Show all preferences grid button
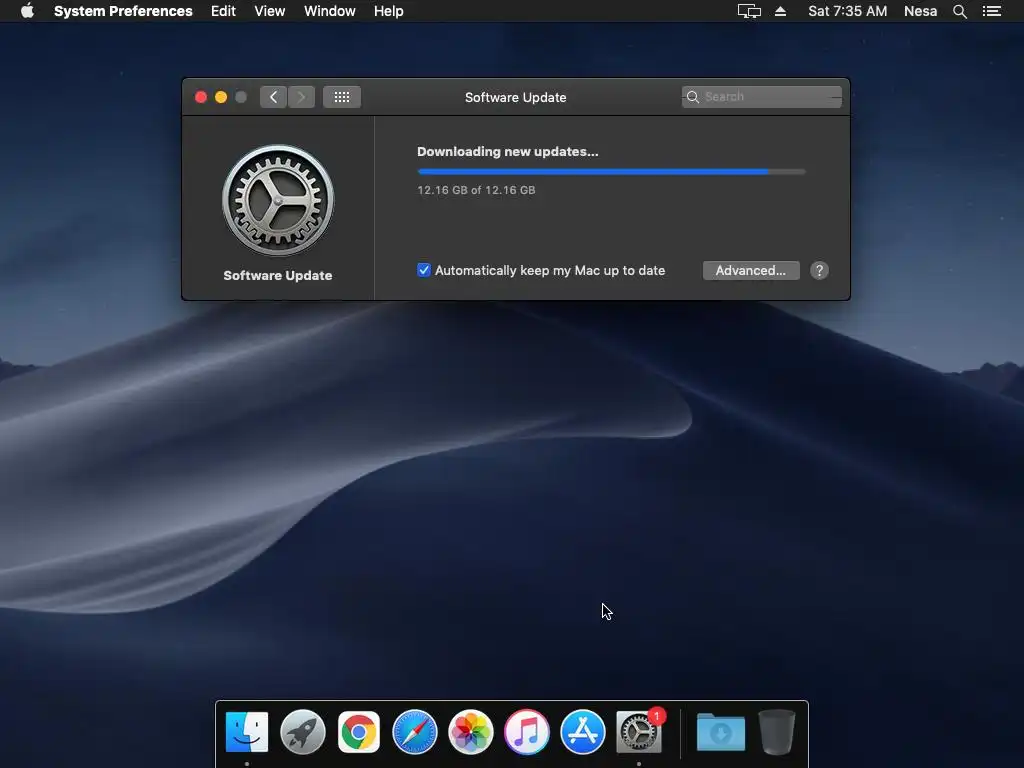 (342, 97)
